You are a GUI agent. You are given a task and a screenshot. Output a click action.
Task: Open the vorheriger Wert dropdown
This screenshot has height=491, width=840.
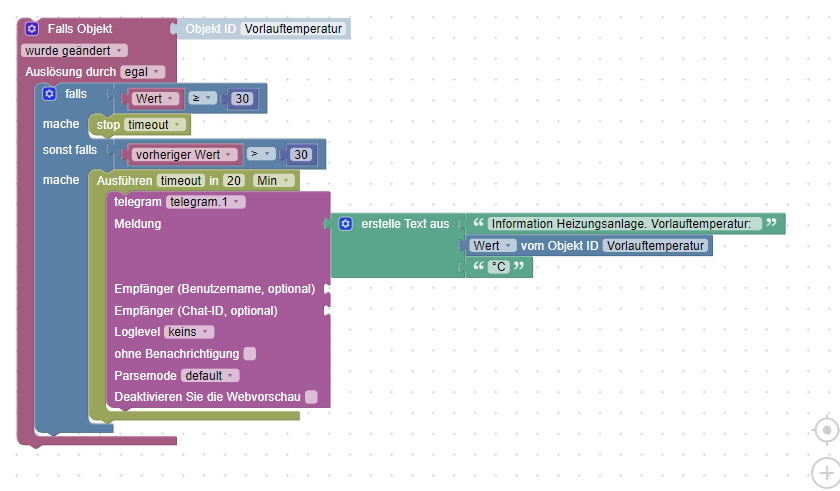pos(184,155)
